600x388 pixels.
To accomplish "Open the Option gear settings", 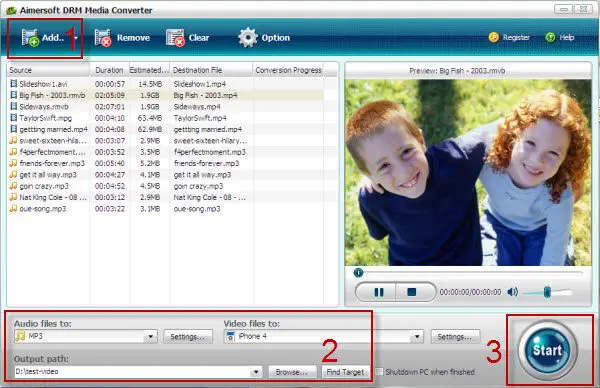I will tap(264, 37).
